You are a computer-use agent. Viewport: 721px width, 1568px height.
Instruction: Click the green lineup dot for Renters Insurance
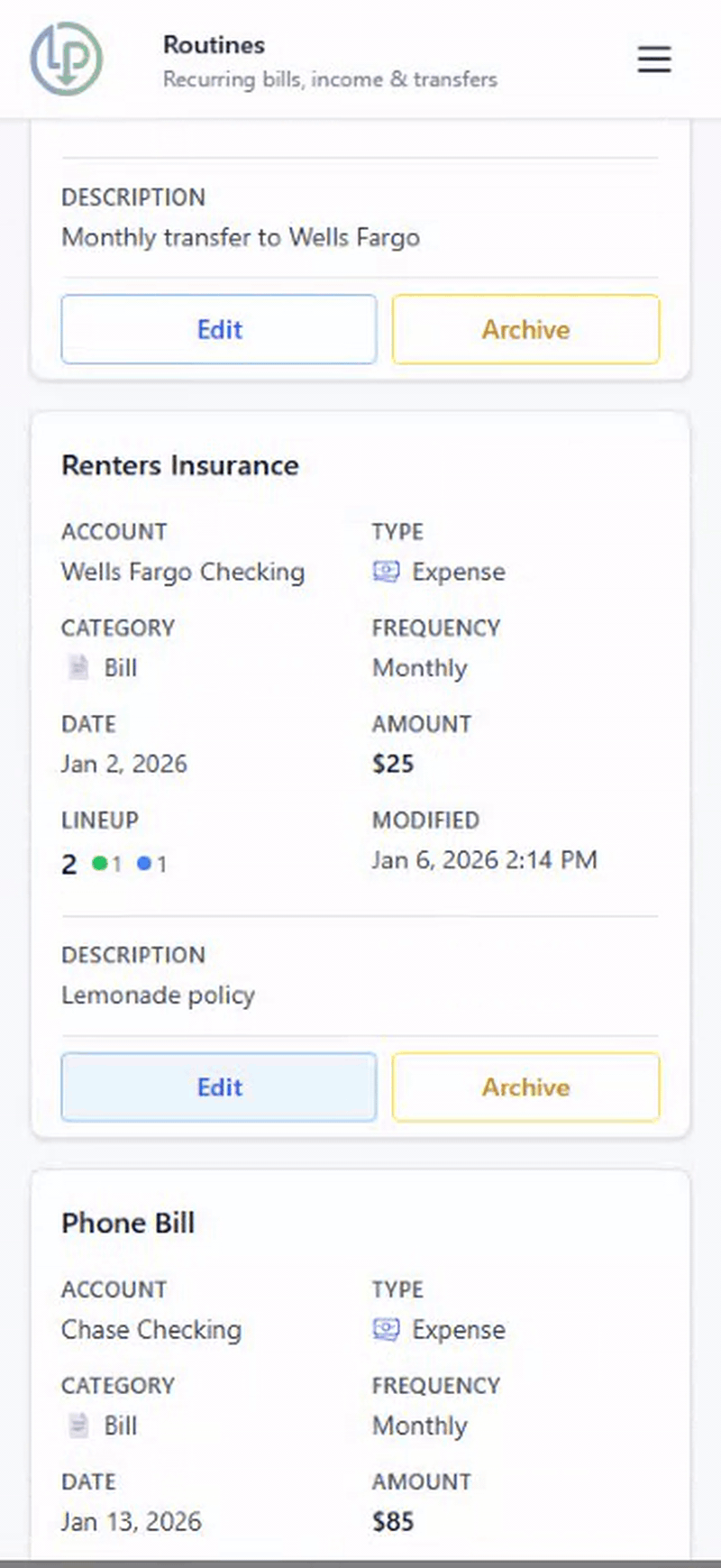point(99,863)
